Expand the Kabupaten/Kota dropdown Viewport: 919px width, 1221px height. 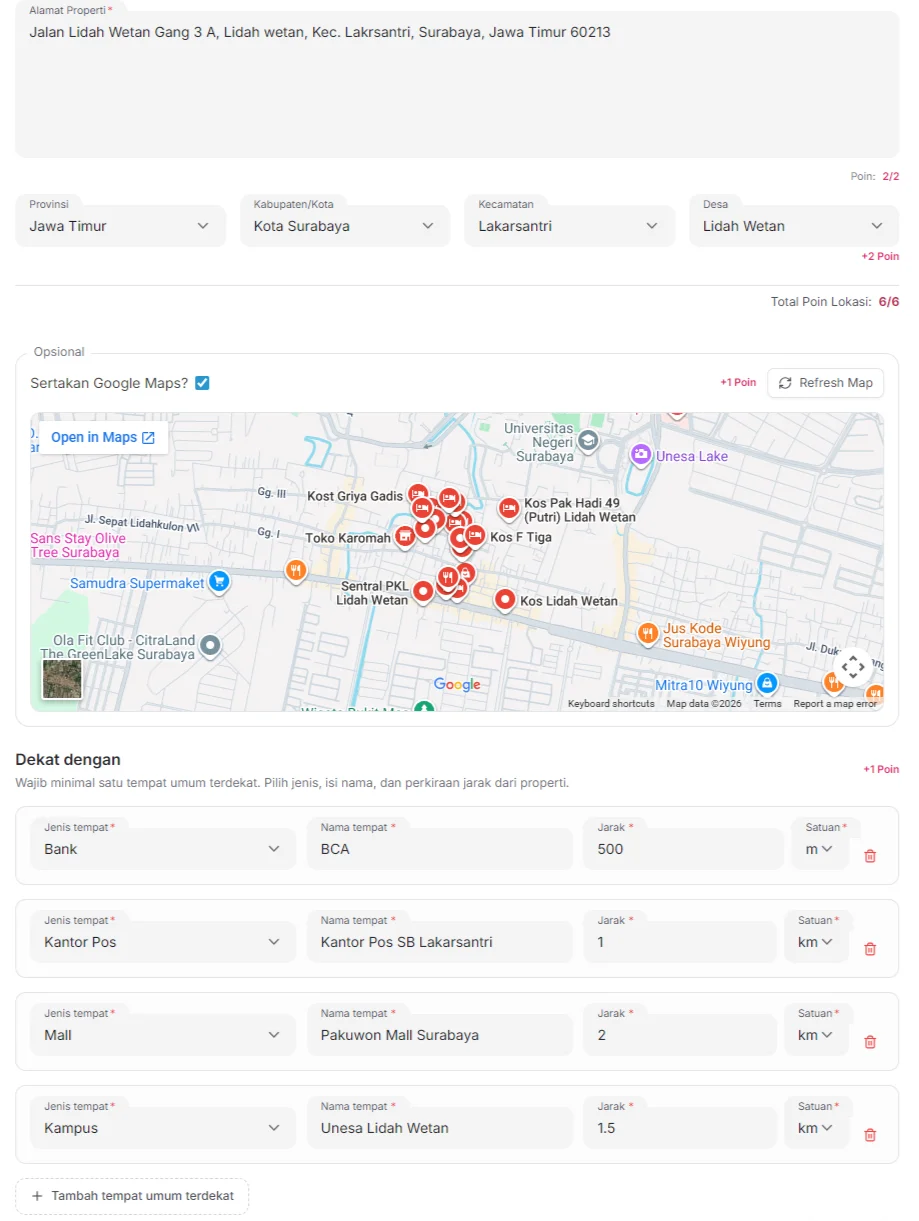tap(344, 226)
